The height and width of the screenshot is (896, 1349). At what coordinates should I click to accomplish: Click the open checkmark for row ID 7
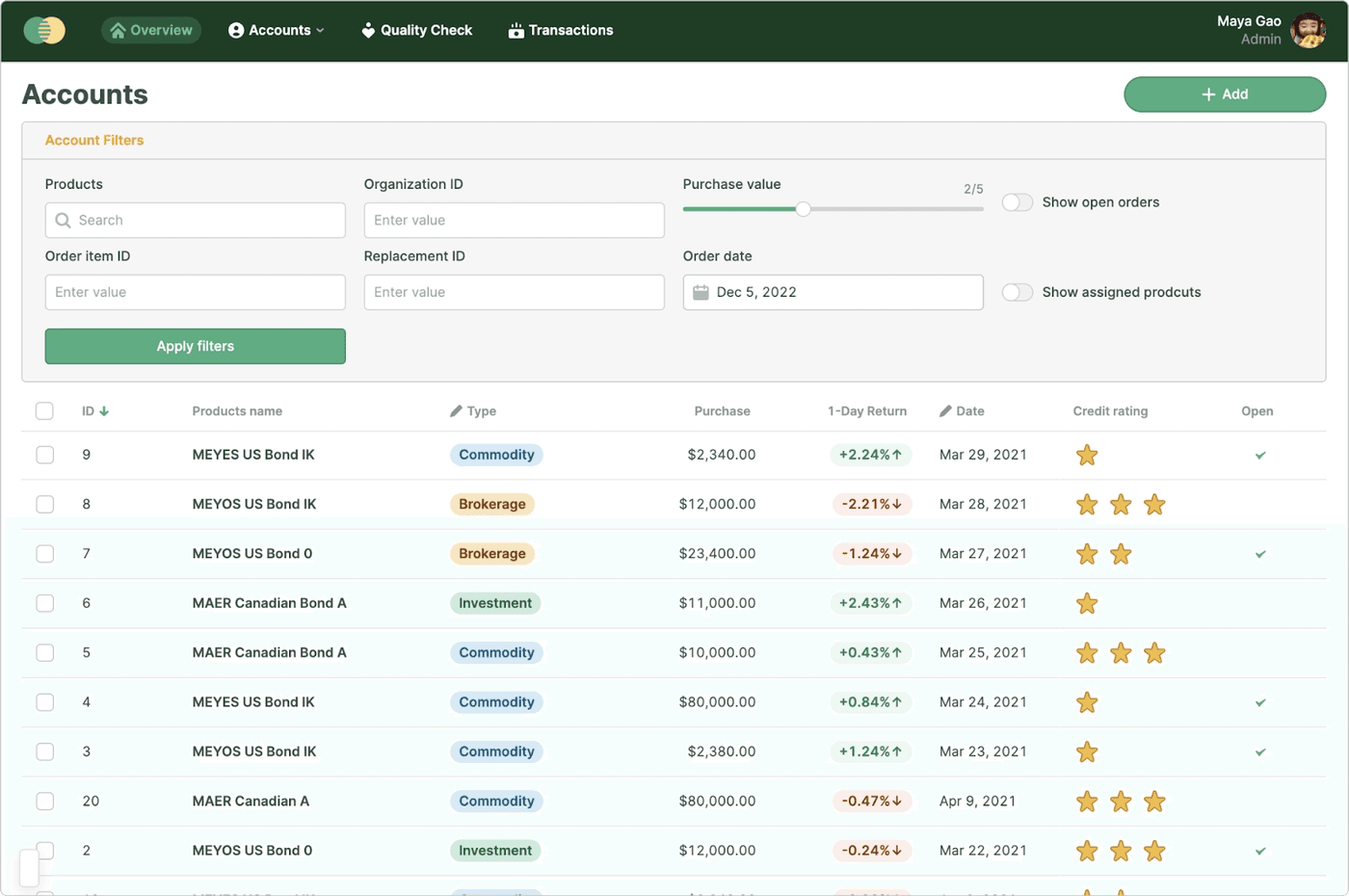1260,555
